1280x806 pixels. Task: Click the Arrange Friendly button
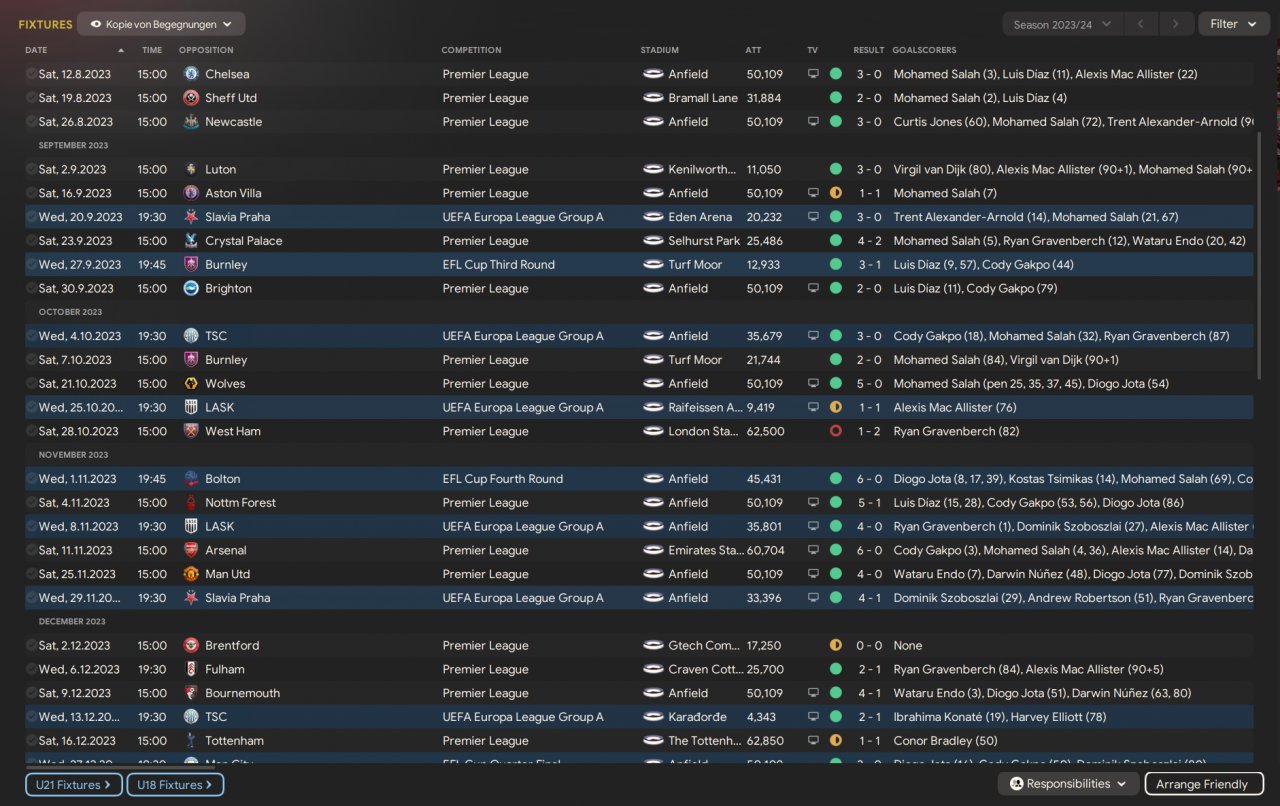pyautogui.click(x=1204, y=784)
